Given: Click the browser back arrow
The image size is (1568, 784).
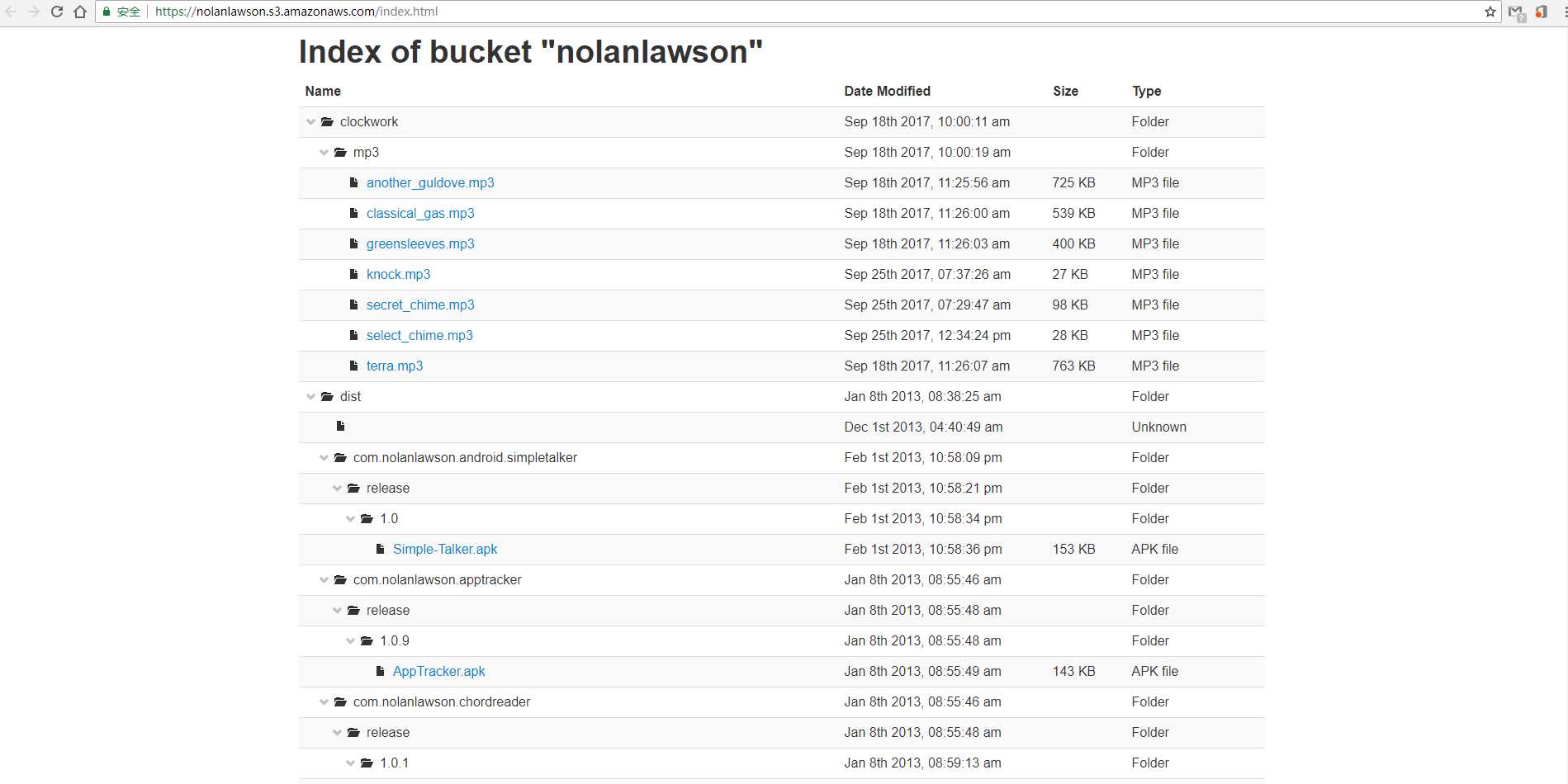Looking at the screenshot, I should (x=12, y=12).
